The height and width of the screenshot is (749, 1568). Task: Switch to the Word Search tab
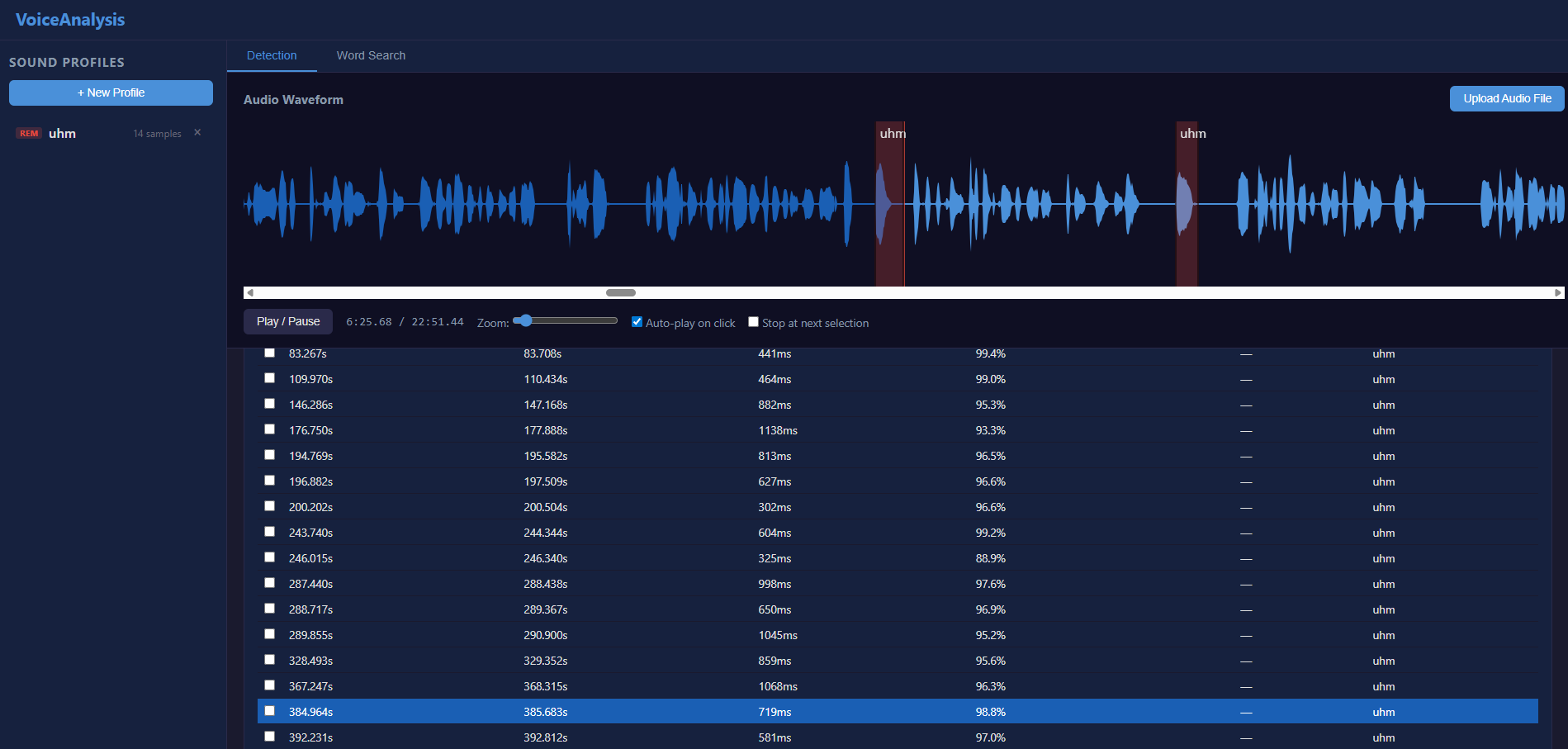pos(371,55)
